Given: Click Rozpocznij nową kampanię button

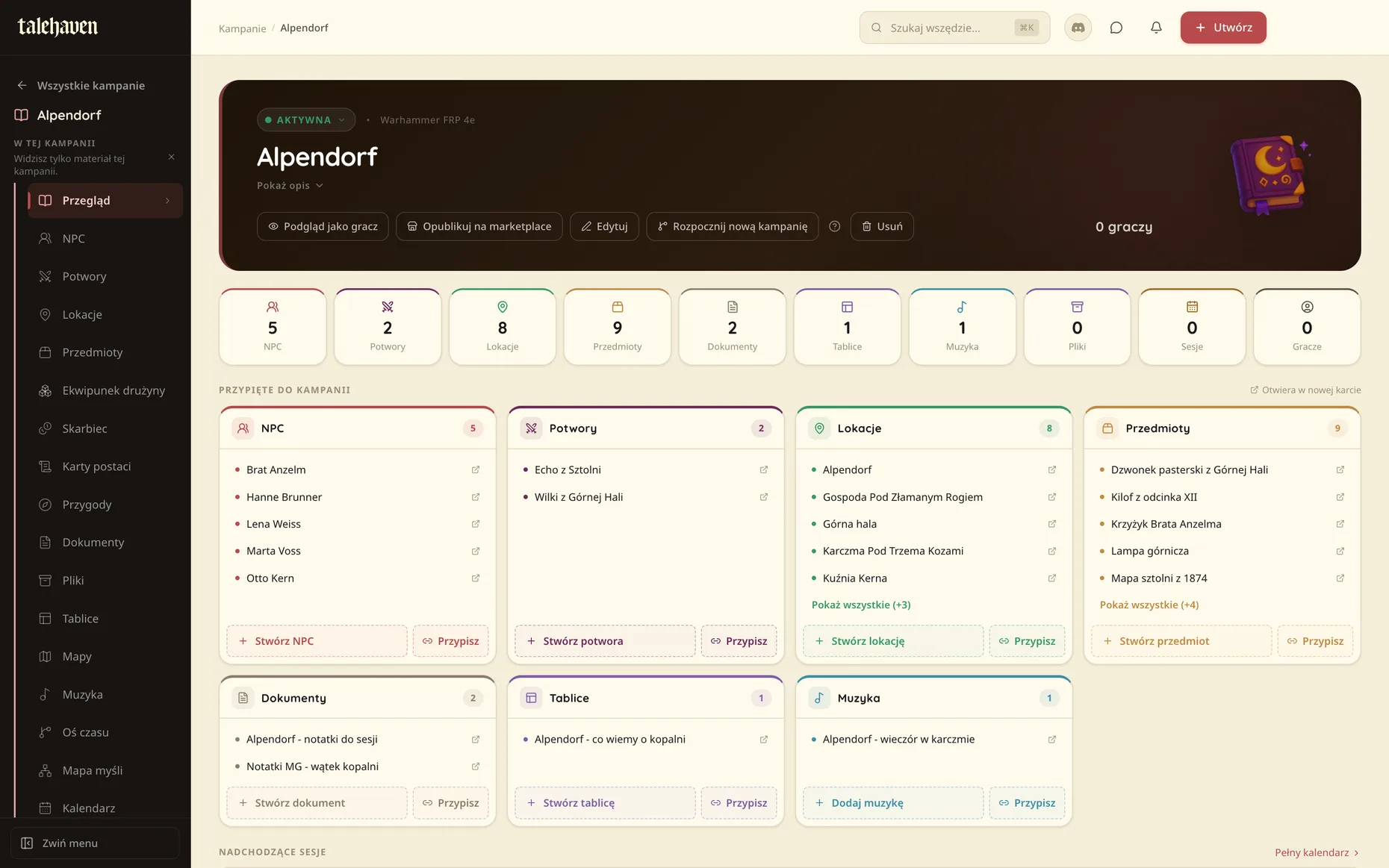Looking at the screenshot, I should [733, 226].
